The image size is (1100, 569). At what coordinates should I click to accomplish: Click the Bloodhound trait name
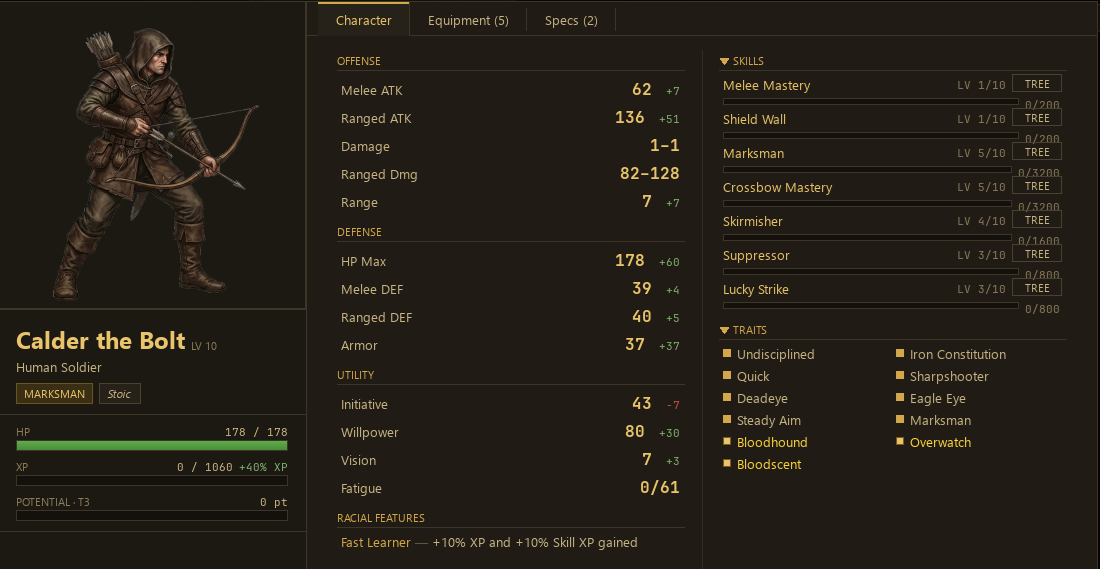[772, 442]
